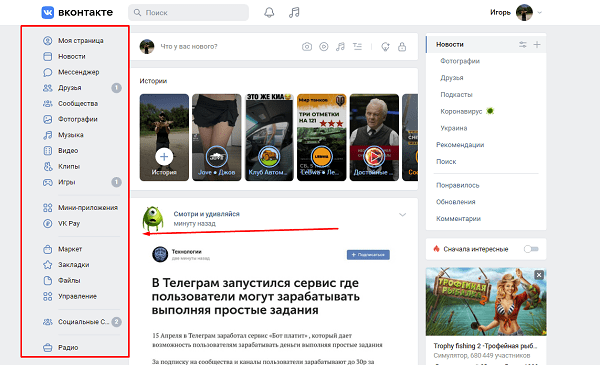Click the Игры gamepad icon
The height and width of the screenshot is (365, 600).
point(47,182)
